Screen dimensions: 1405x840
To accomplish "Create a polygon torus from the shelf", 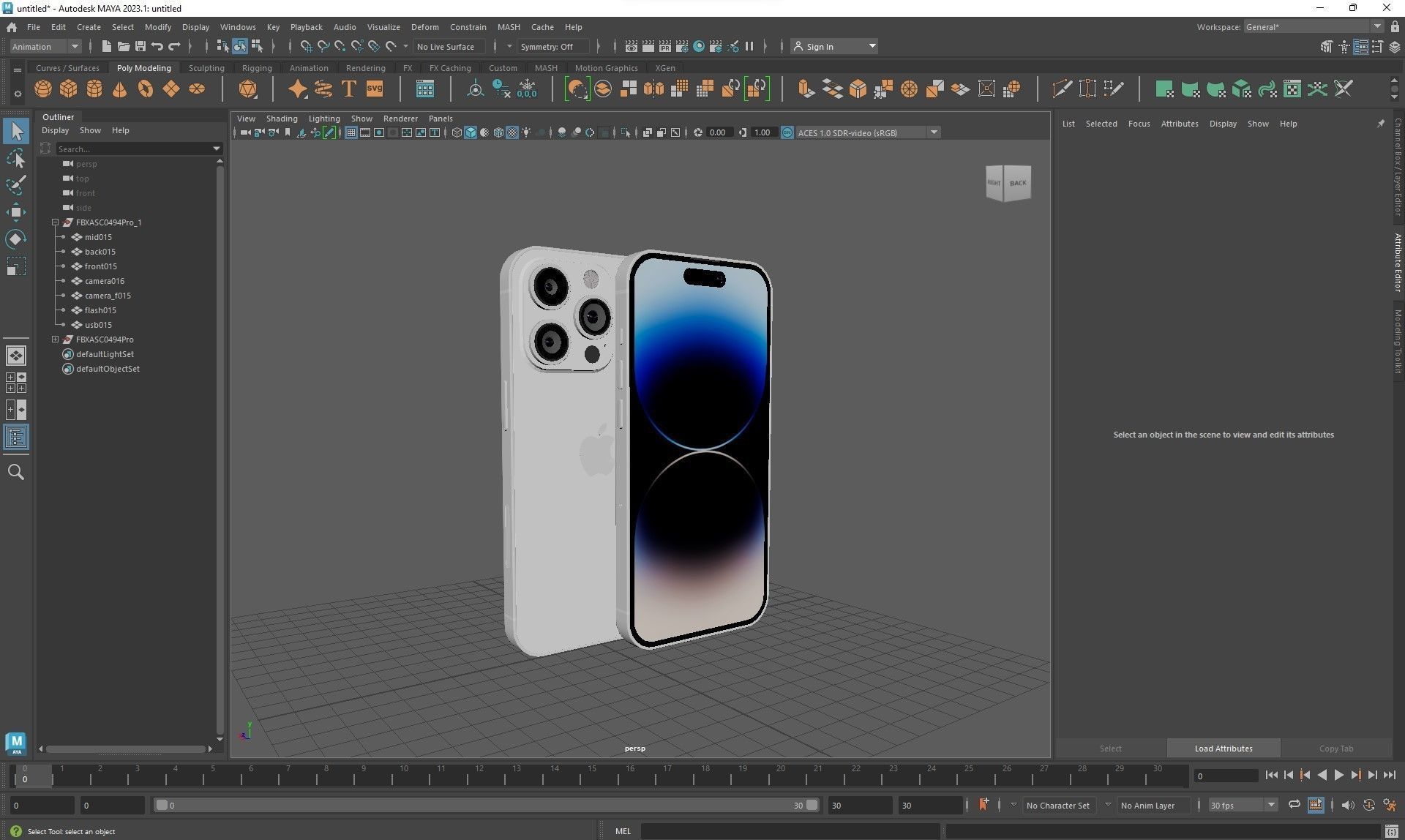I will pyautogui.click(x=146, y=89).
